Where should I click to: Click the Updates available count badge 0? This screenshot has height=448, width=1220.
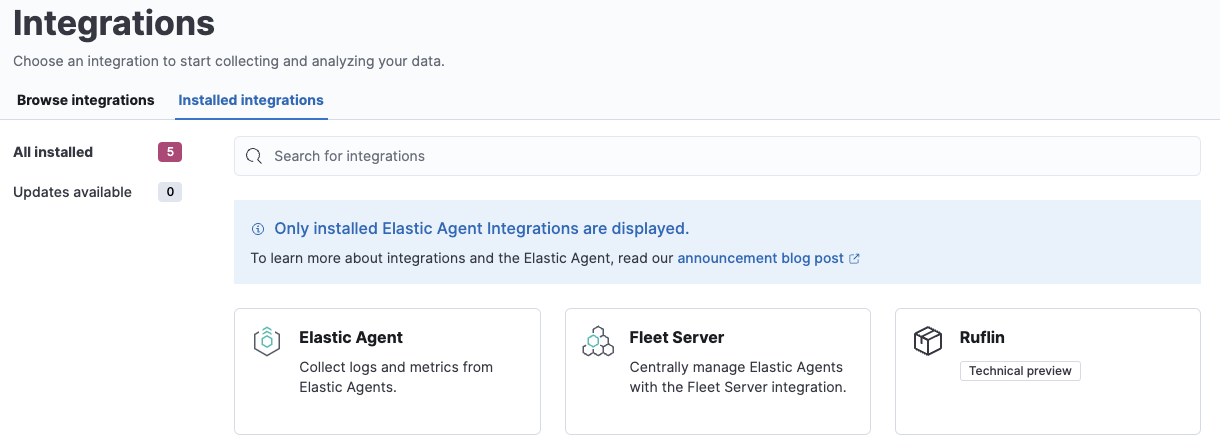[x=170, y=192]
